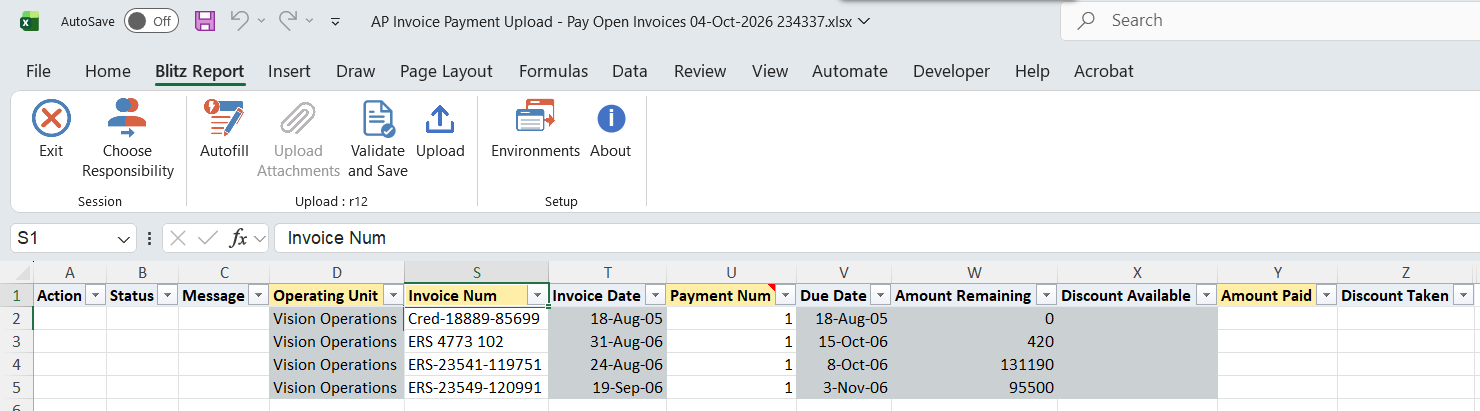Screen dimensions: 1480x411
Task: Click the Redo arrow
Action: [288, 21]
